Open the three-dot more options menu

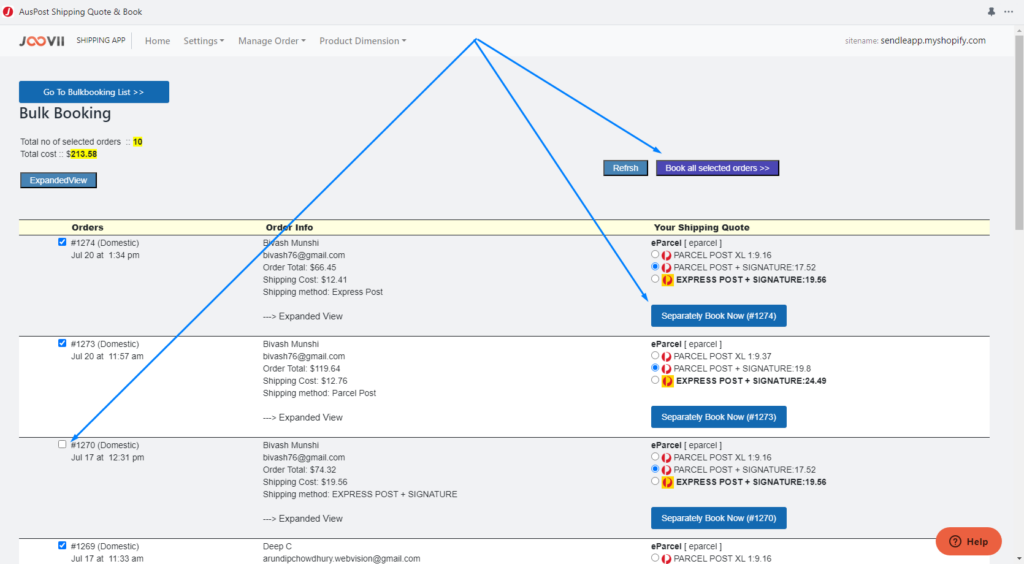1009,12
